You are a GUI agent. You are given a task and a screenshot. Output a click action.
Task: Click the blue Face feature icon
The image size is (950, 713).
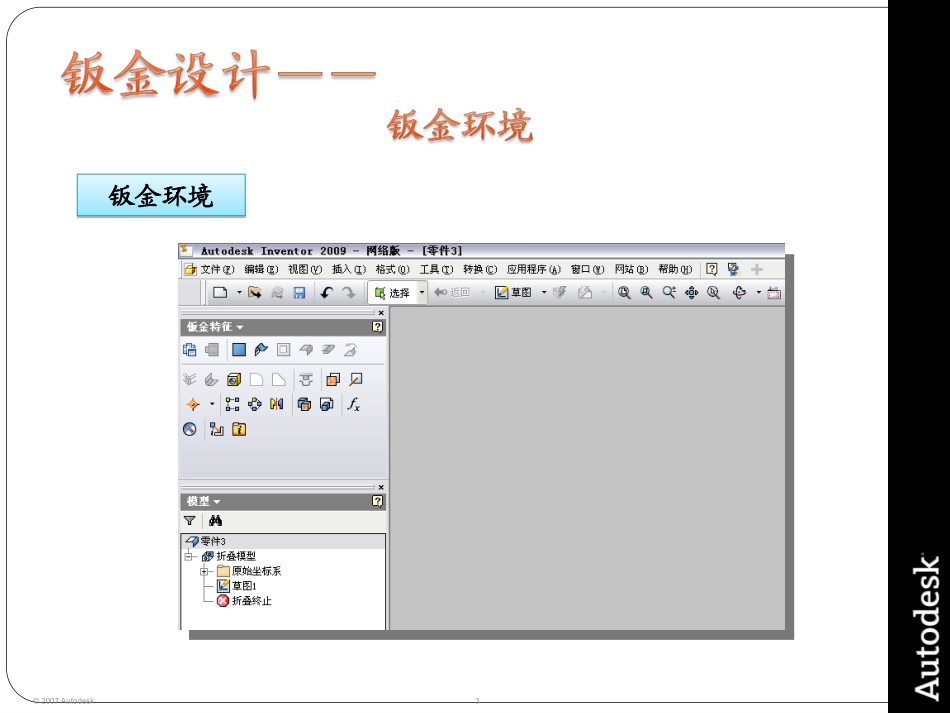point(239,350)
